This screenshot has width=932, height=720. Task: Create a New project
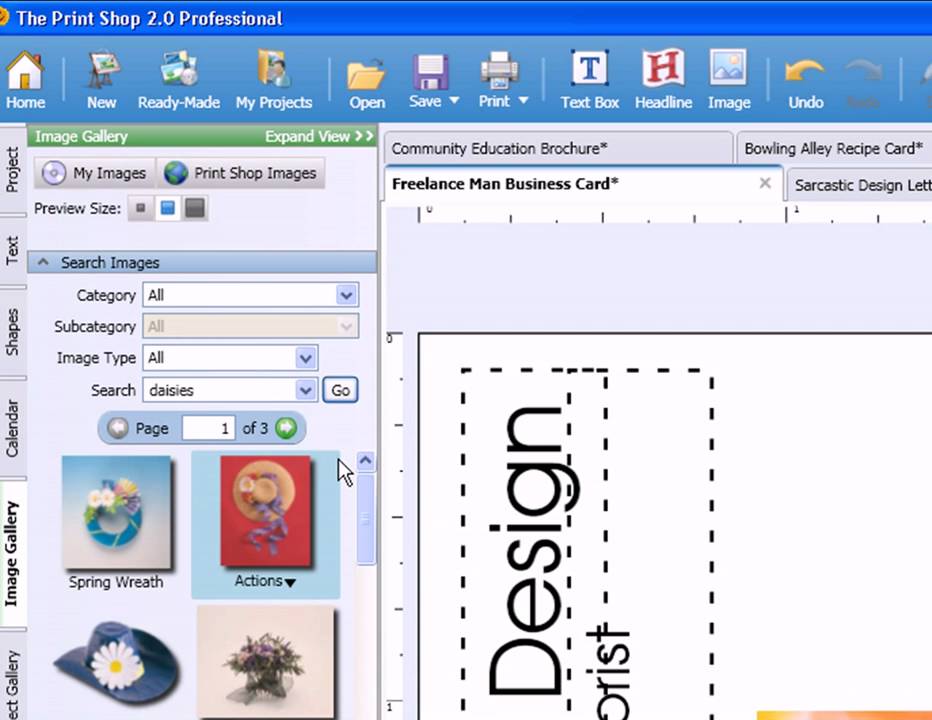(101, 80)
